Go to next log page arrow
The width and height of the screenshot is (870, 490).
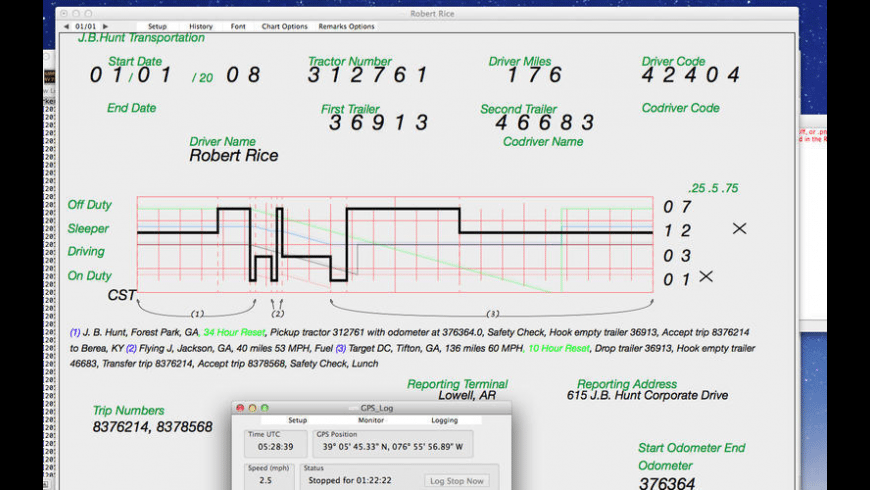point(105,26)
